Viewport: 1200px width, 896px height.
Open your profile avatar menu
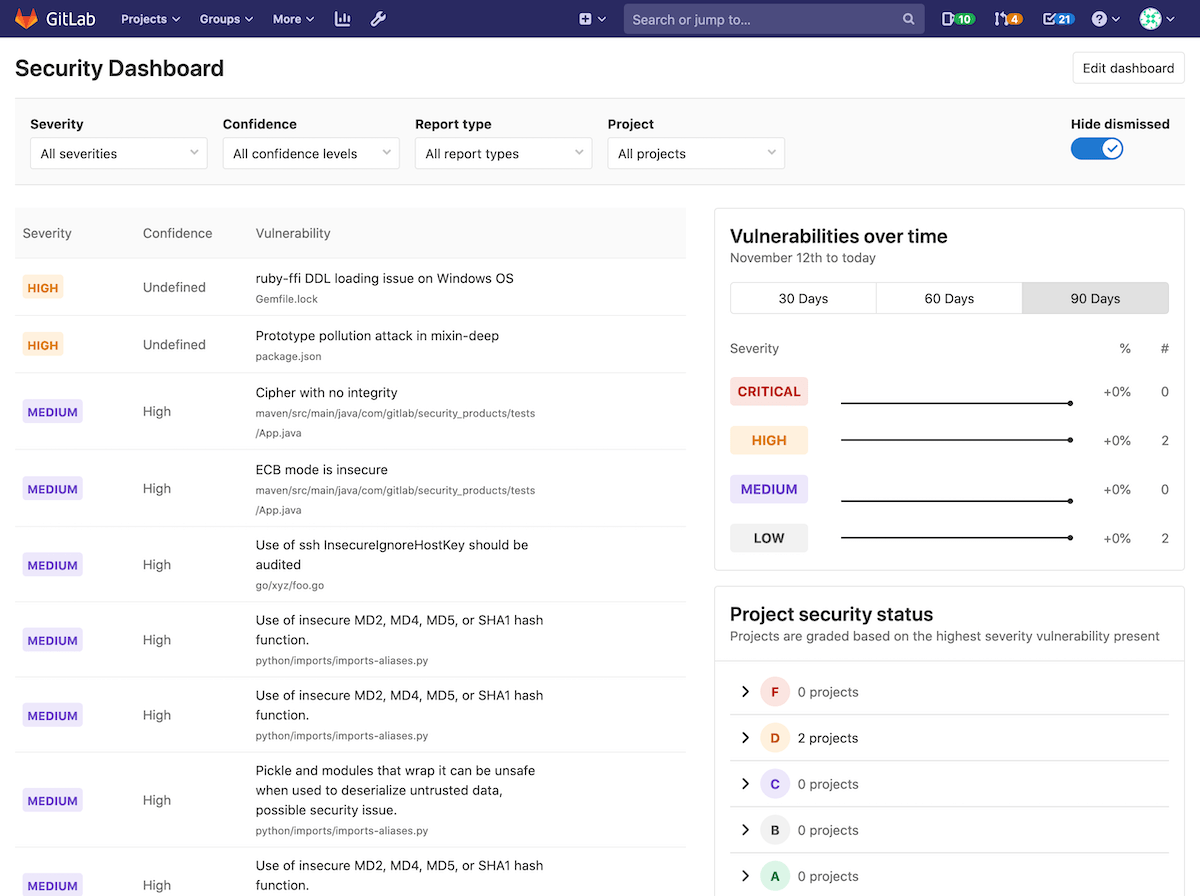tap(1152, 18)
